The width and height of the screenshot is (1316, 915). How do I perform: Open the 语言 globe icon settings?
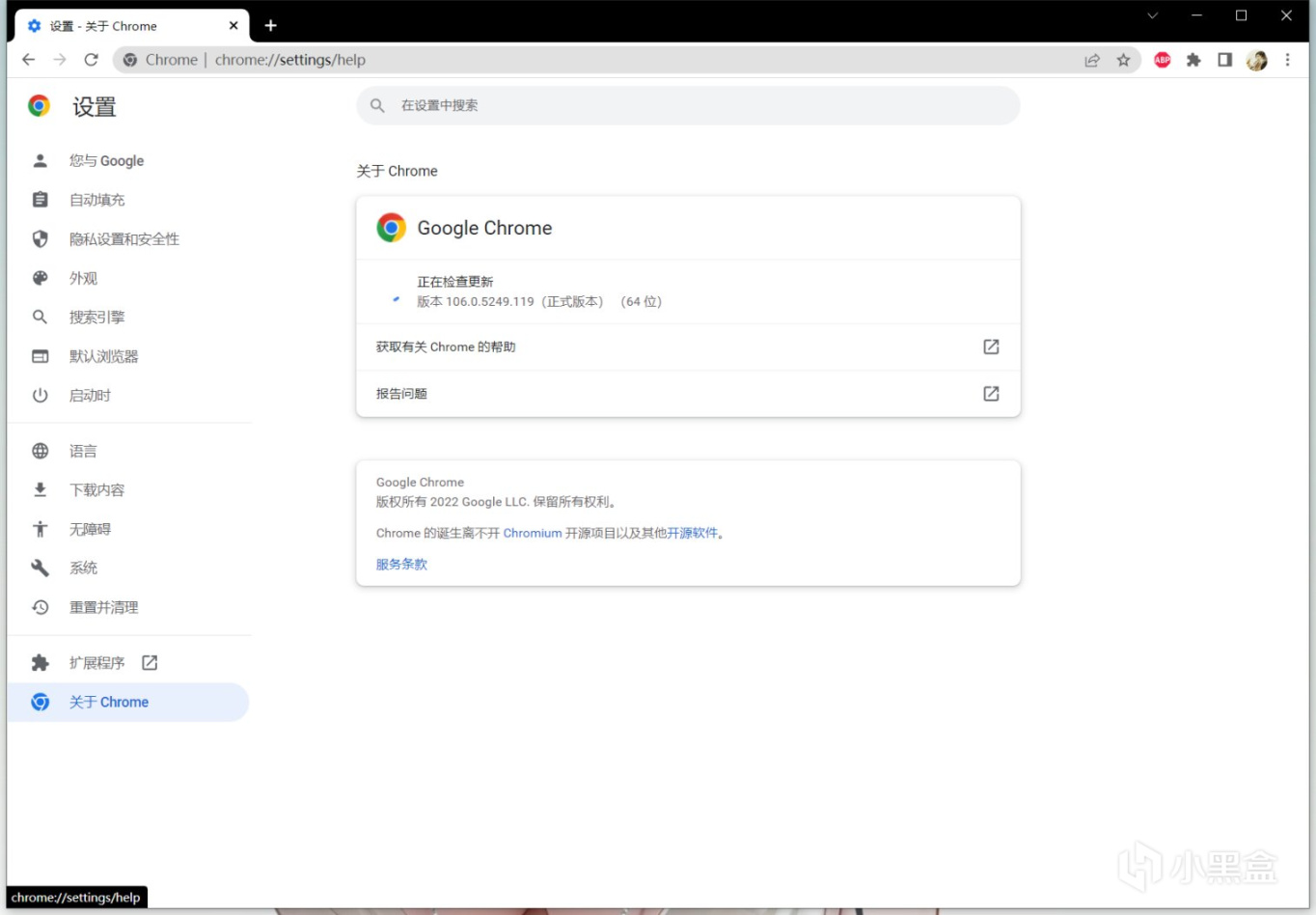[40, 451]
